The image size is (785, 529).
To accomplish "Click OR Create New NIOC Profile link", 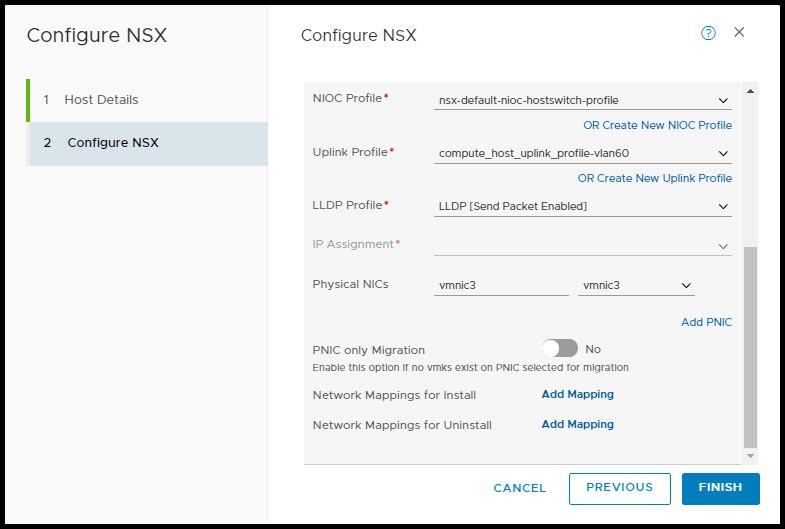I will coord(657,125).
